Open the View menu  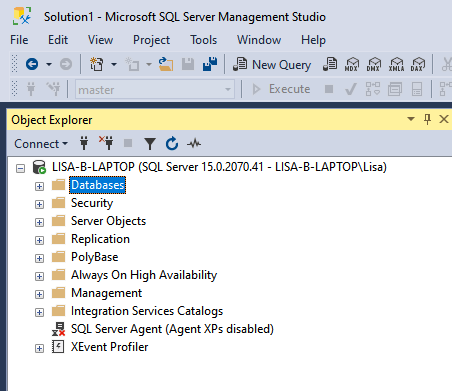pyautogui.click(x=100, y=40)
